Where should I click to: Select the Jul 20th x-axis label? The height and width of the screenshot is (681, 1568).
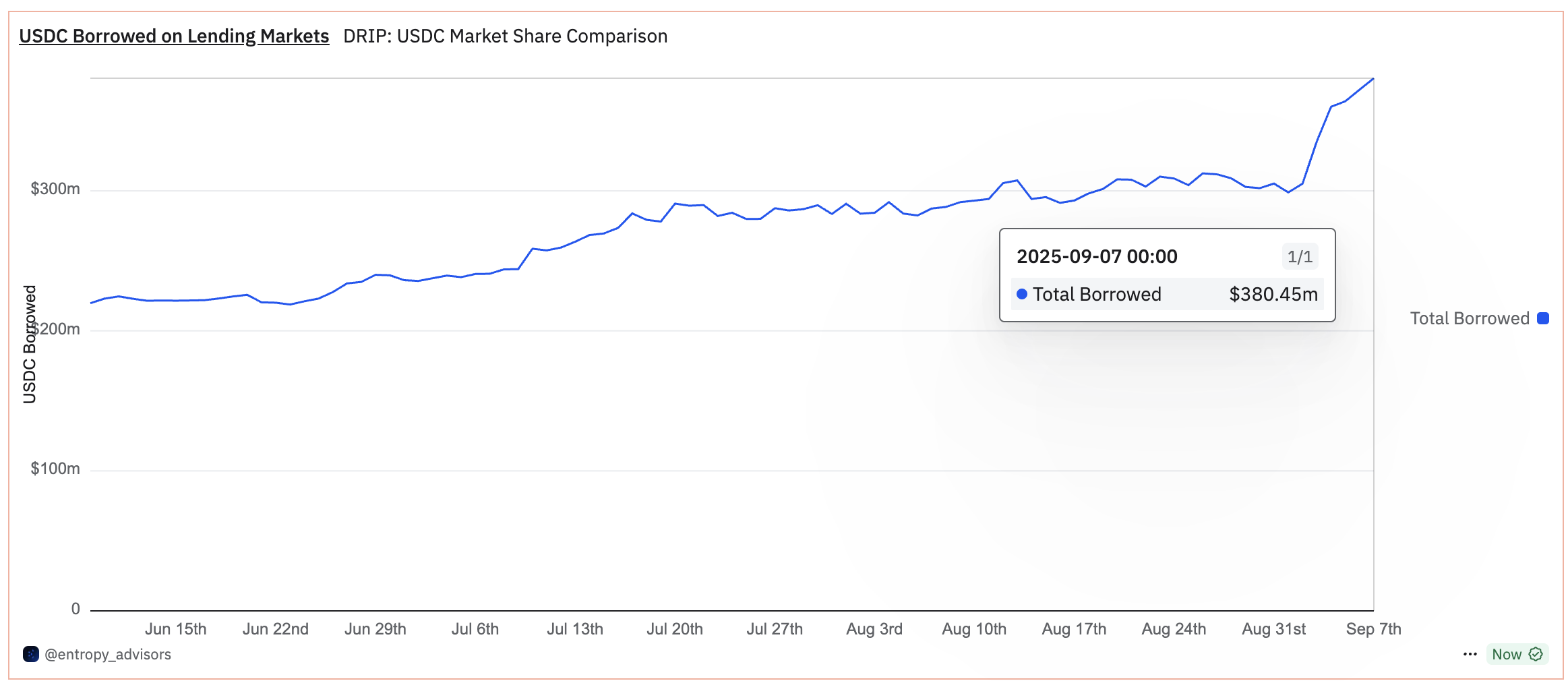[675, 629]
